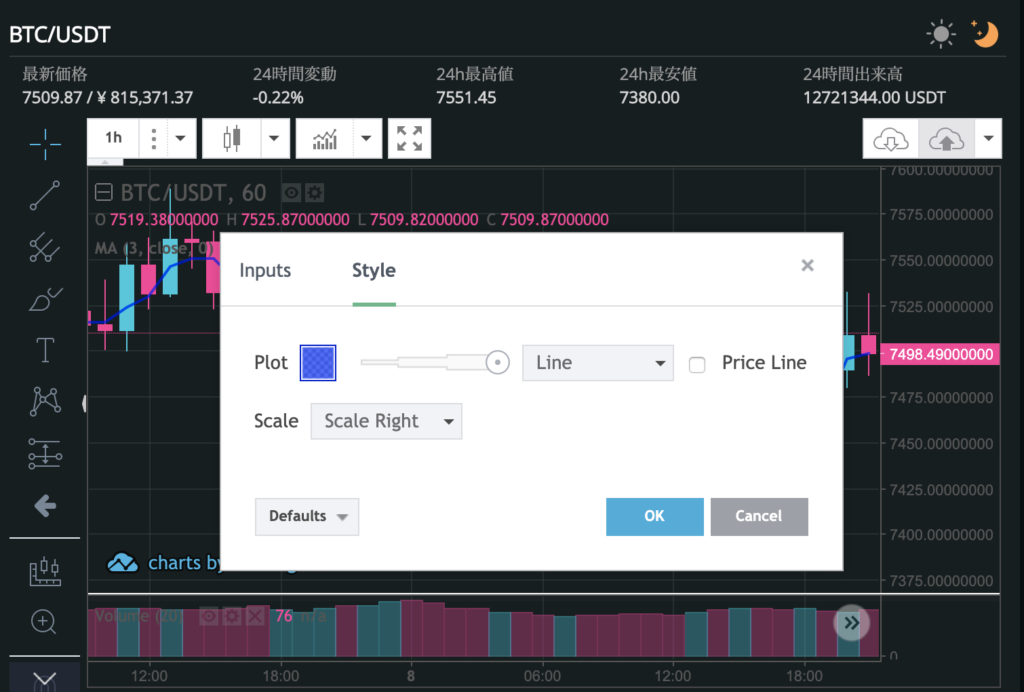Select the XABCD pattern tool
1024x692 pixels.
(45, 401)
